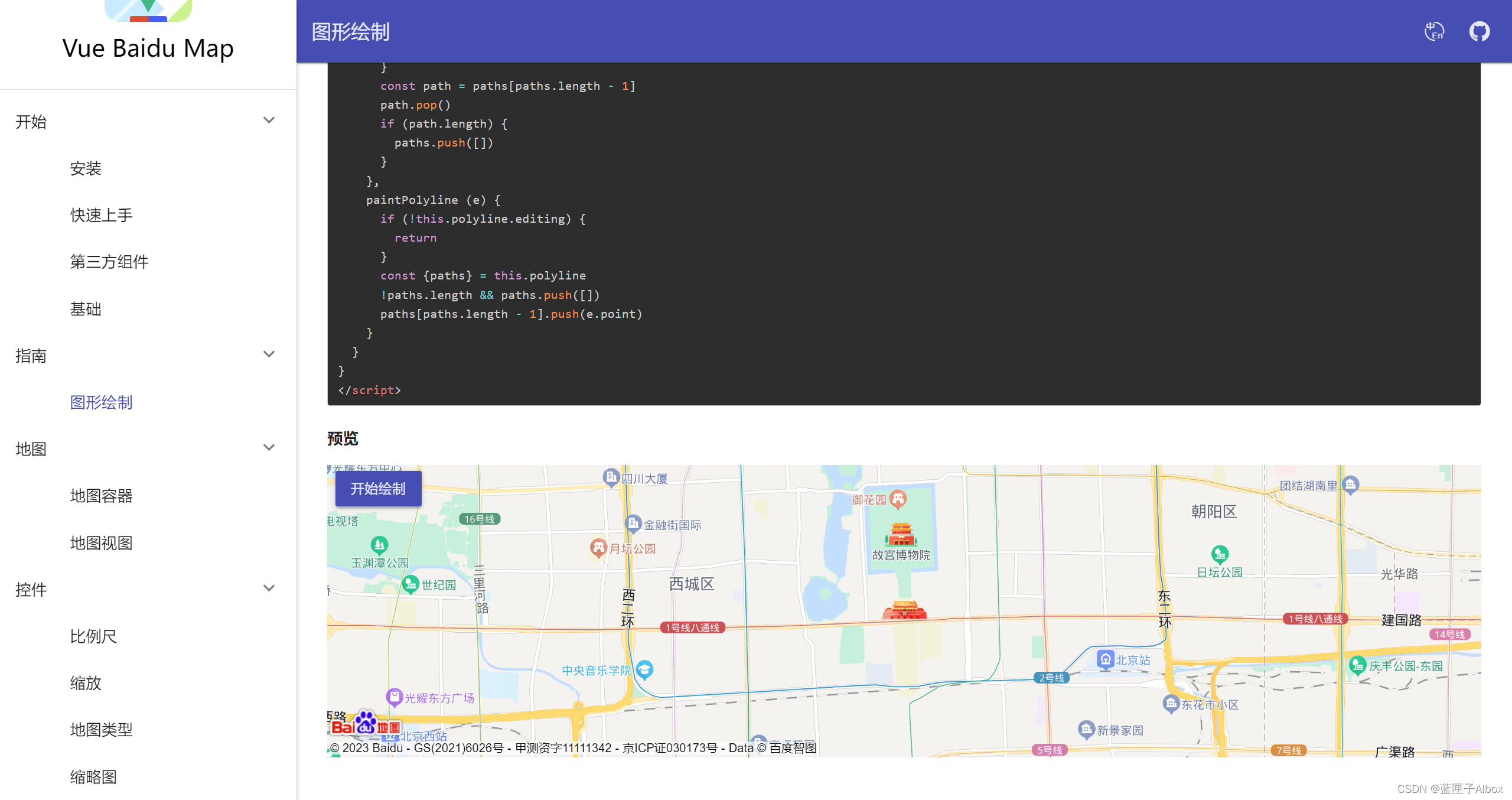Image resolution: width=1512 pixels, height=800 pixels.
Task: Open the GitHub icon link
Action: (1479, 31)
